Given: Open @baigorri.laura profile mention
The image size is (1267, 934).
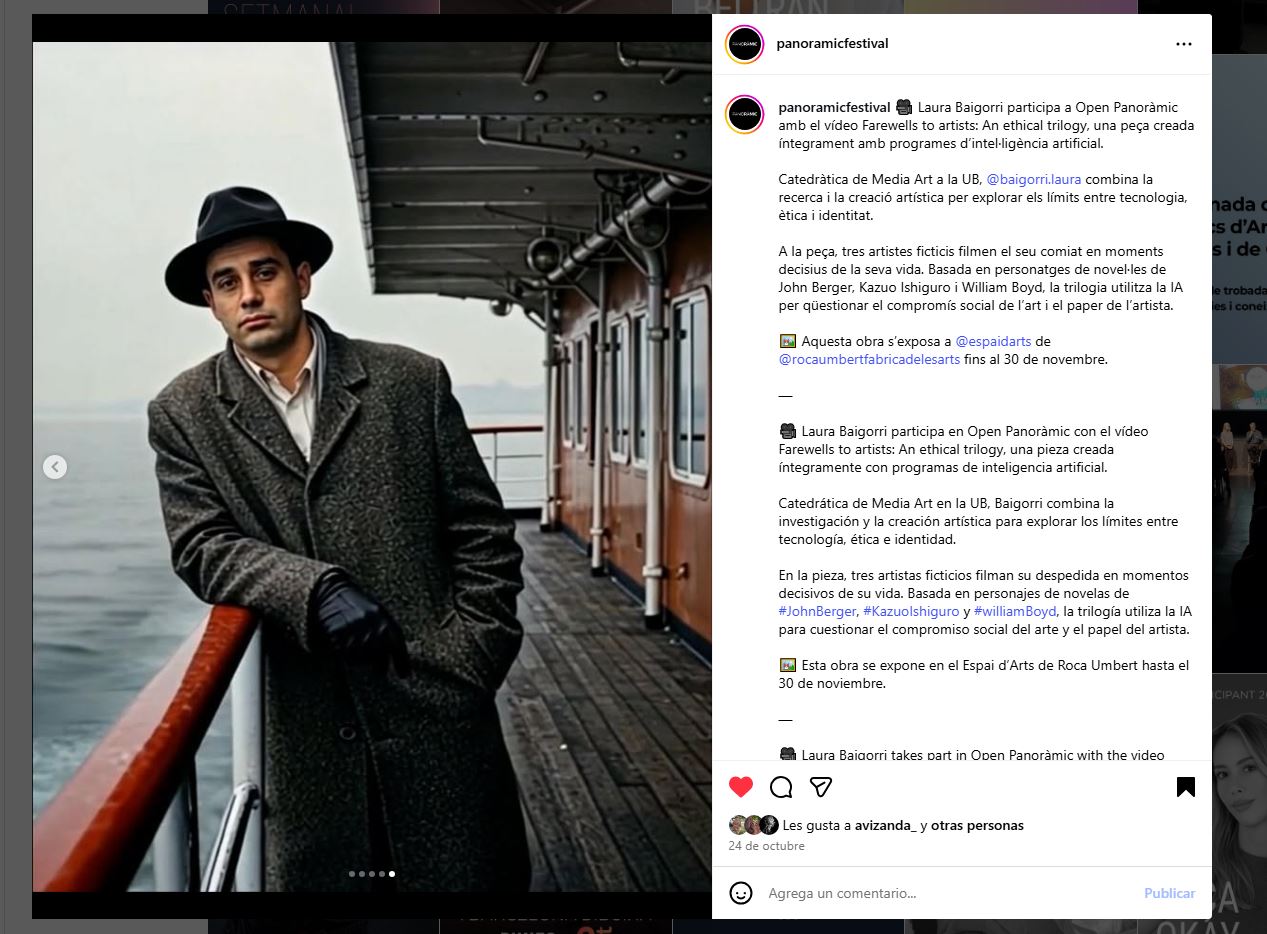Looking at the screenshot, I should [1034, 179].
